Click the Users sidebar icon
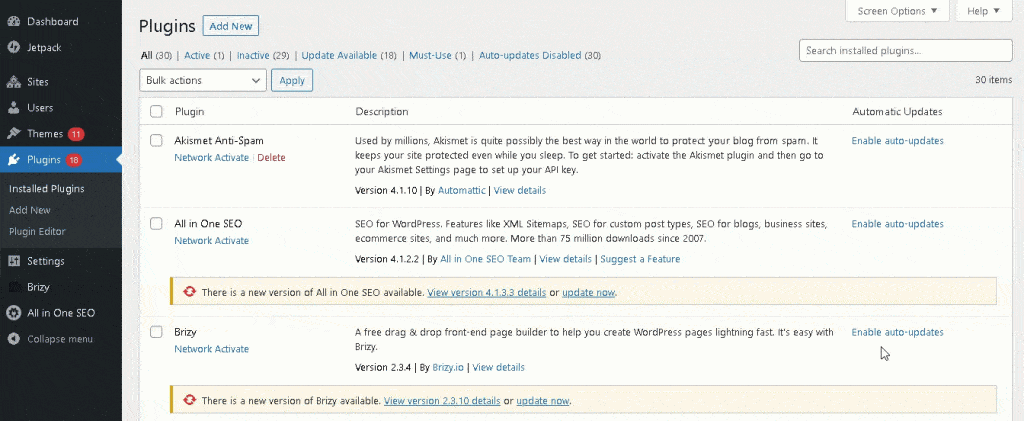Screen dimensions: 1024x421 point(14,108)
